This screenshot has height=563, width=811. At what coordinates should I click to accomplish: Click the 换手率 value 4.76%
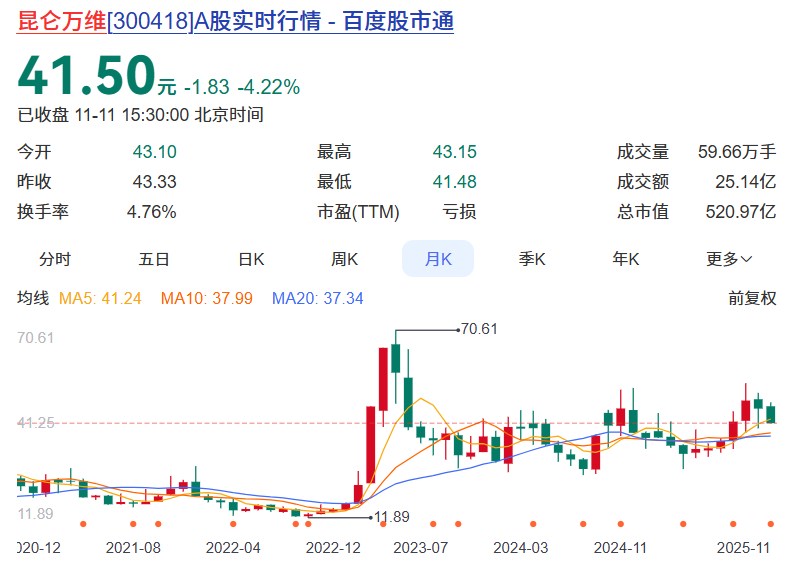(x=152, y=212)
